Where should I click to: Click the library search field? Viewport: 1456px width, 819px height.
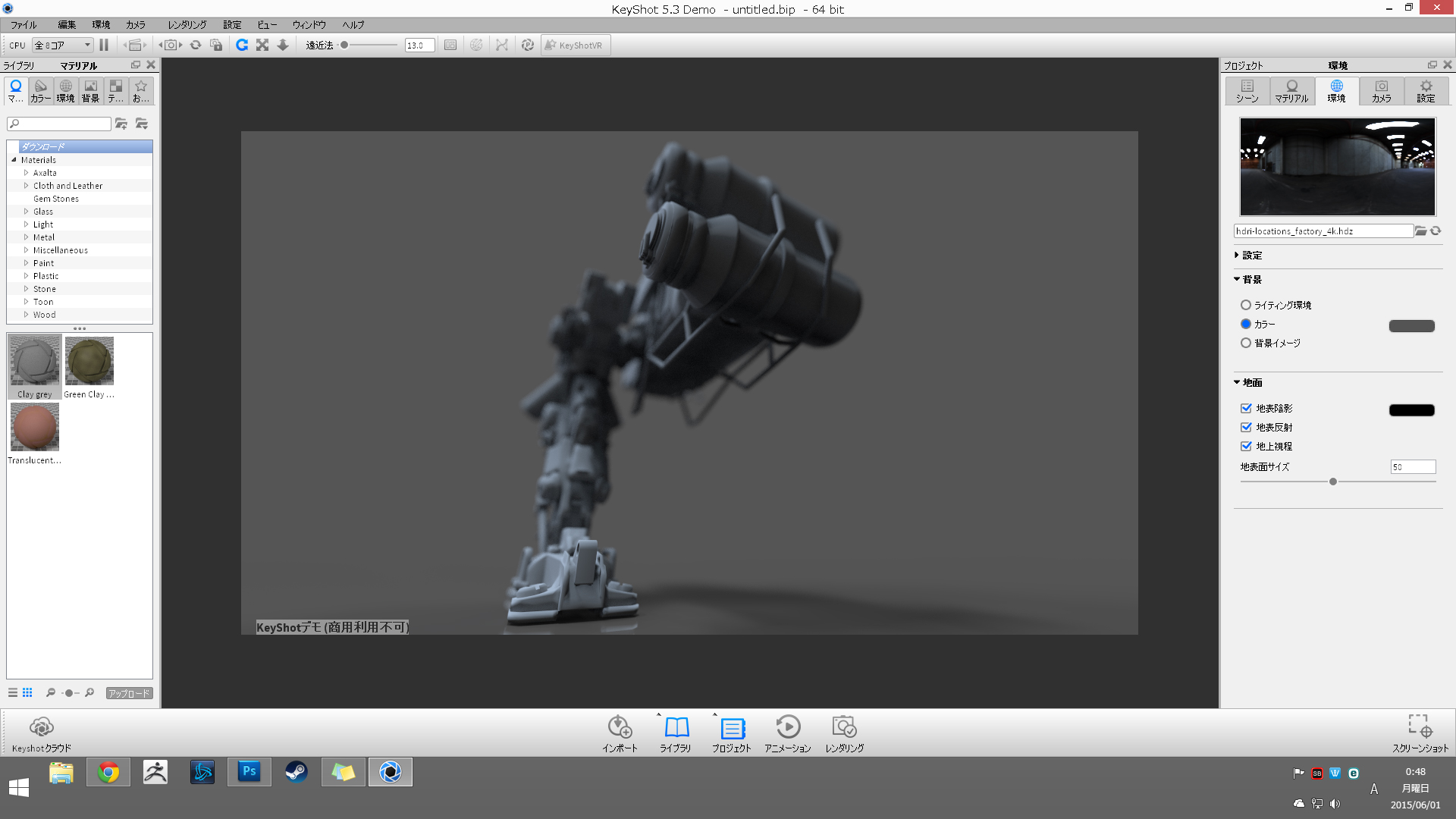59,124
